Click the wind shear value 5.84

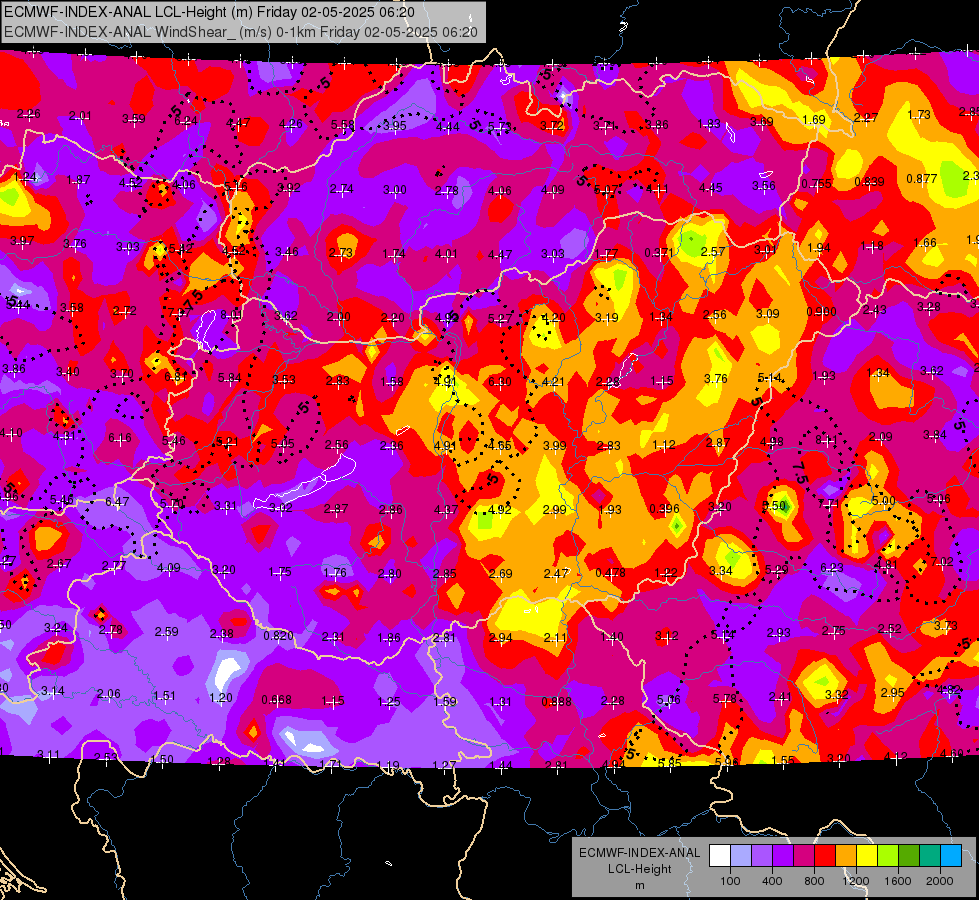[229, 378]
